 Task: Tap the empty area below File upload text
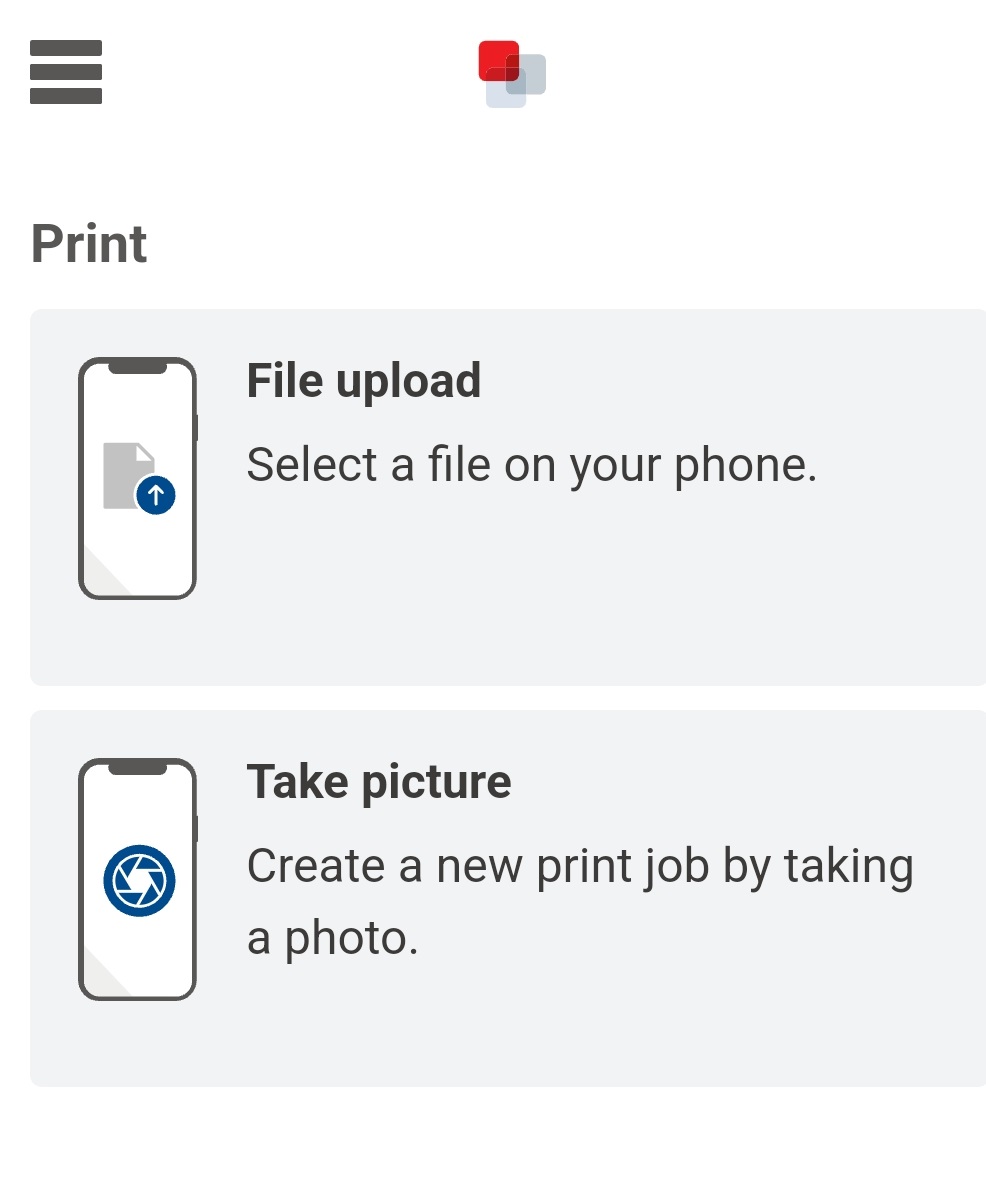coord(590,590)
